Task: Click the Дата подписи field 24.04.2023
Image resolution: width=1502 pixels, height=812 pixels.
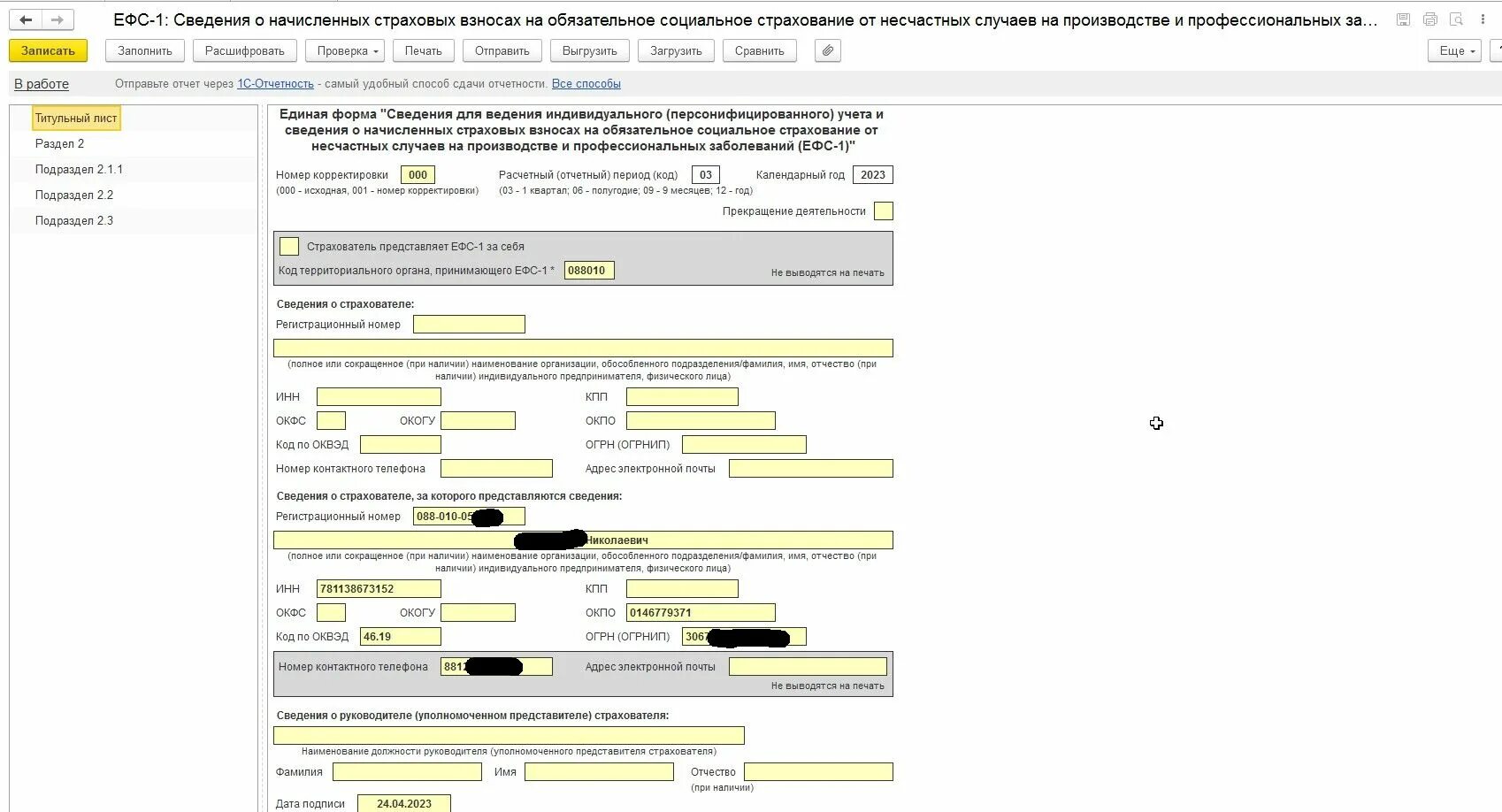Action: (x=404, y=804)
